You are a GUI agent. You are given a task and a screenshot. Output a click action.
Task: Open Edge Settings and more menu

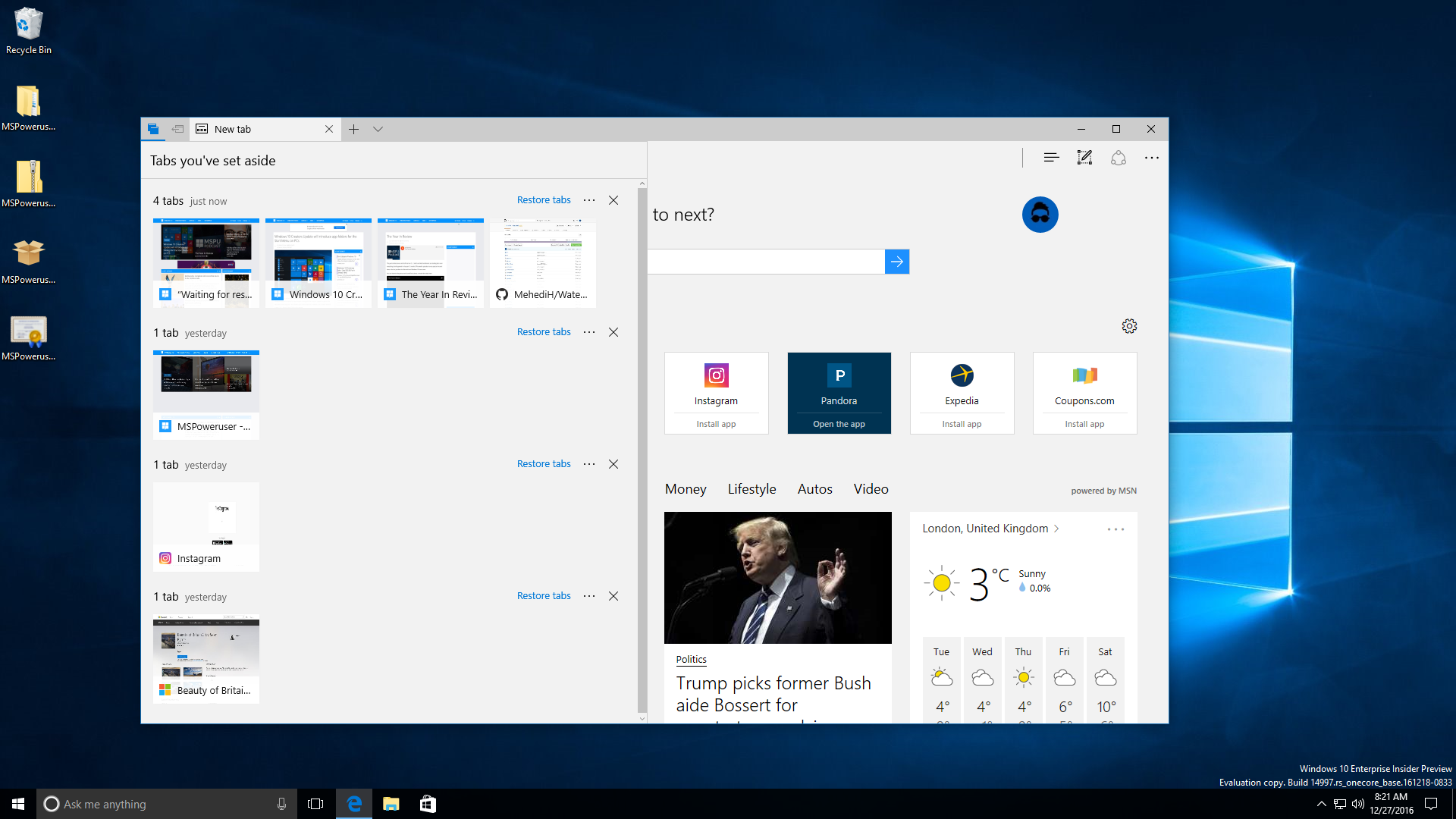[x=1152, y=158]
